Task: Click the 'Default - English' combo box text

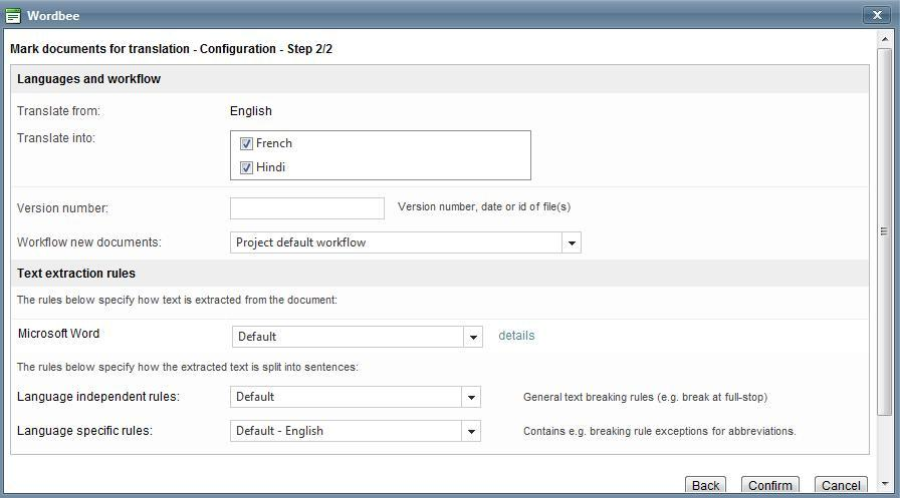Action: click(346, 432)
